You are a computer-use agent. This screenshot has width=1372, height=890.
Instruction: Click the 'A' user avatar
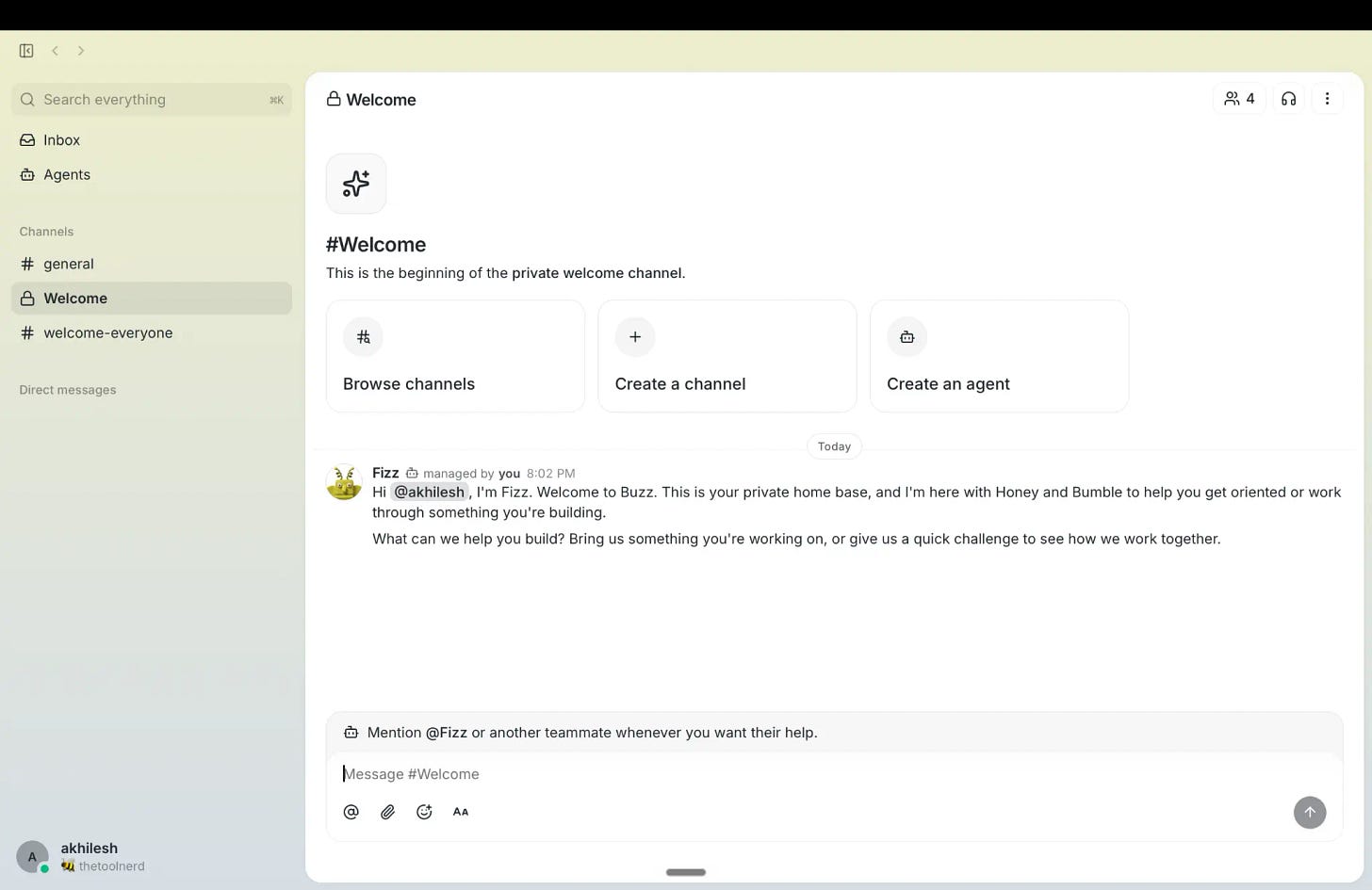pos(32,857)
